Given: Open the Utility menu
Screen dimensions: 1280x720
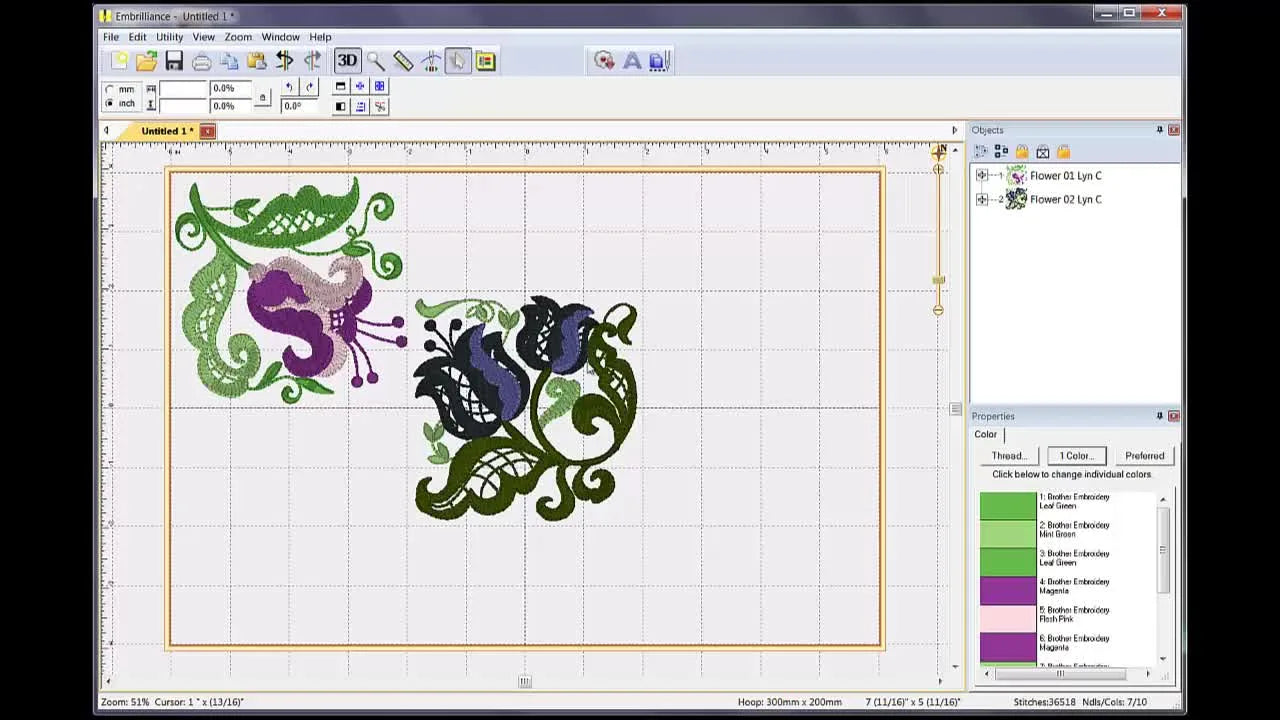Looking at the screenshot, I should (168, 37).
